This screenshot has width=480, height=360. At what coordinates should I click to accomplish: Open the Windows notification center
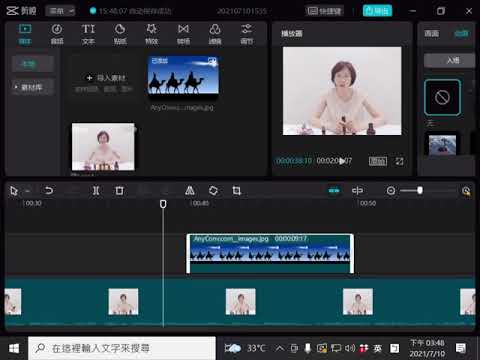[x=461, y=349]
